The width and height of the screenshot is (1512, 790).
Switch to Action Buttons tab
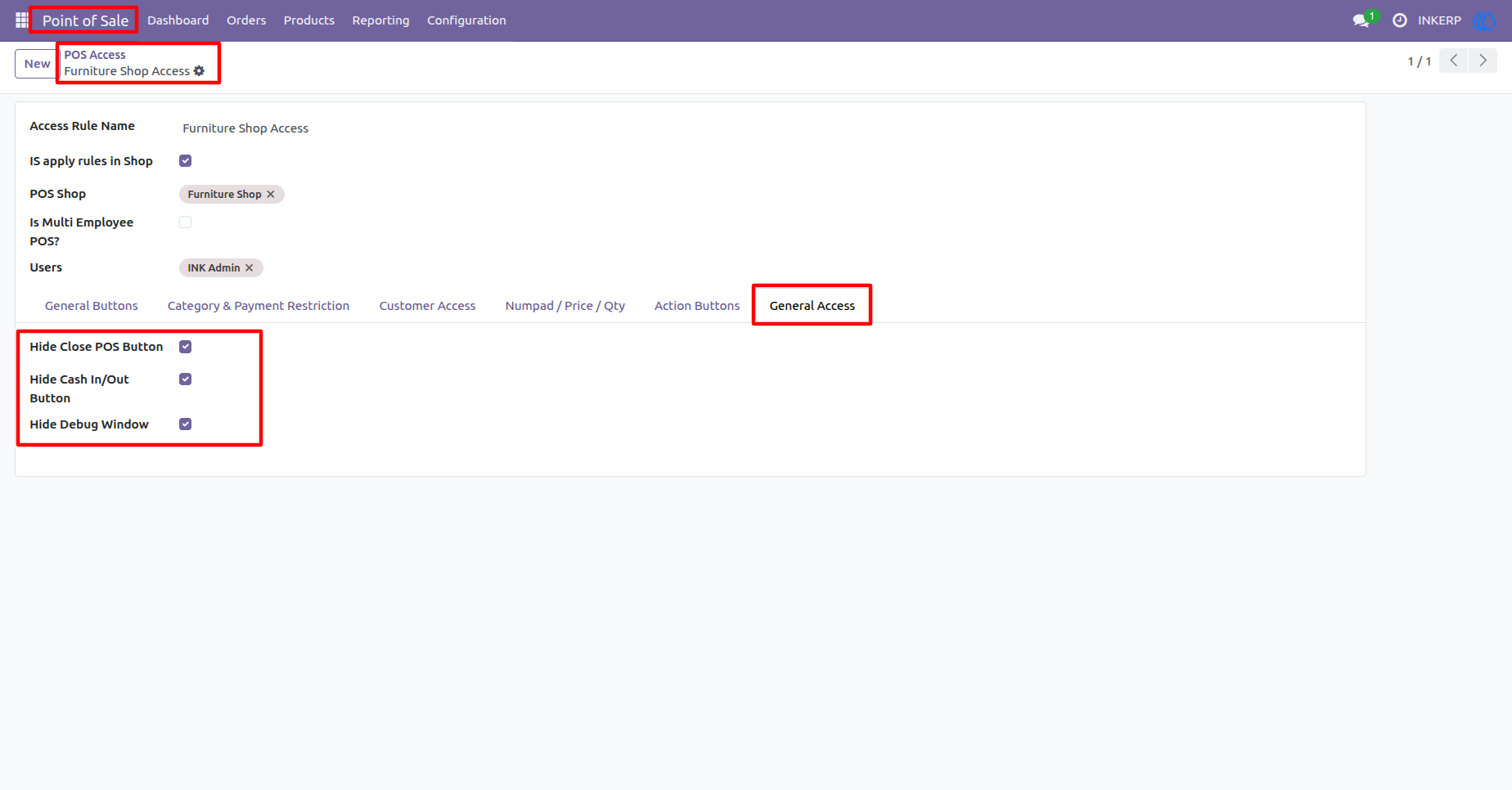click(697, 306)
